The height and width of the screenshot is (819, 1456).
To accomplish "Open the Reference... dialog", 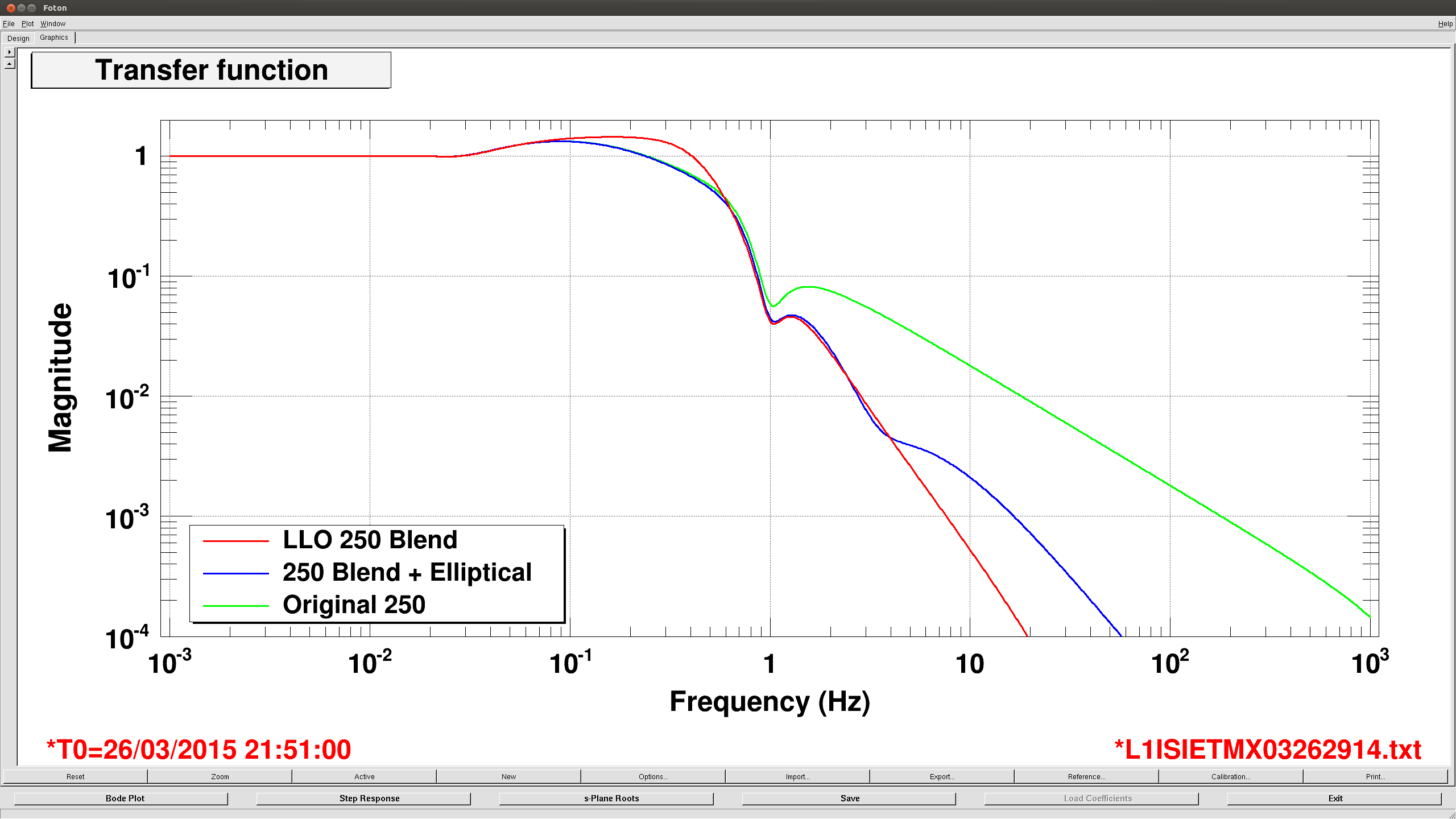I will (x=1087, y=776).
